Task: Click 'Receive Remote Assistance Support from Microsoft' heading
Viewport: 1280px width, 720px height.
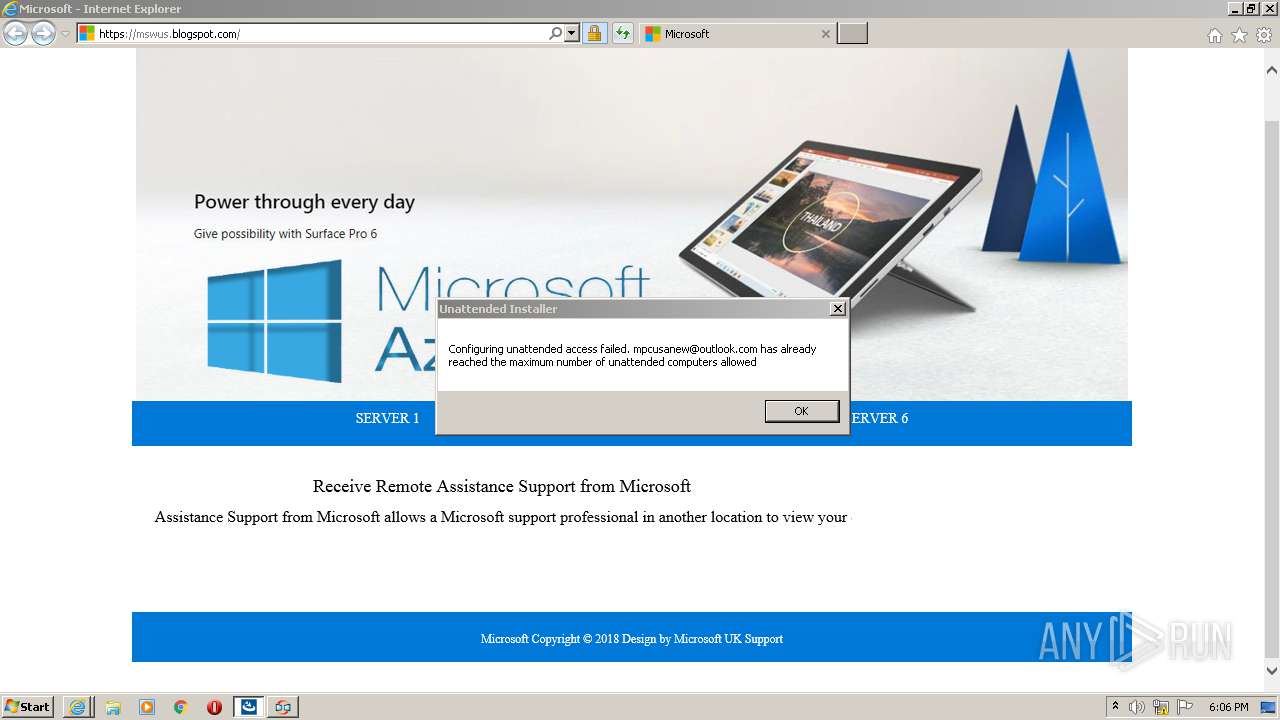Action: [502, 486]
